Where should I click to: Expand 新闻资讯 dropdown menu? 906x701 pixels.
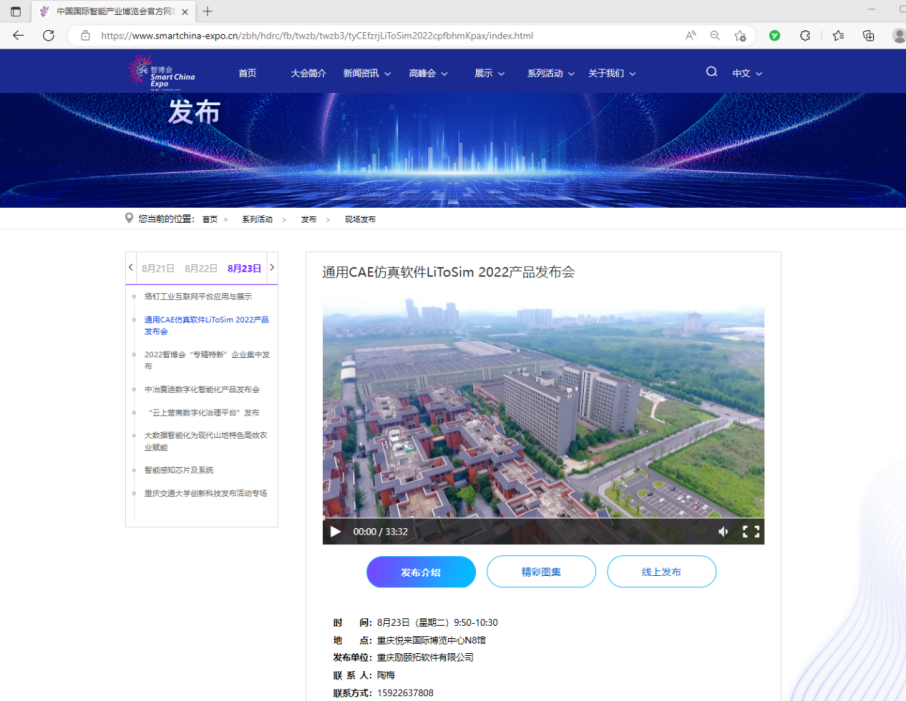click(x=367, y=73)
